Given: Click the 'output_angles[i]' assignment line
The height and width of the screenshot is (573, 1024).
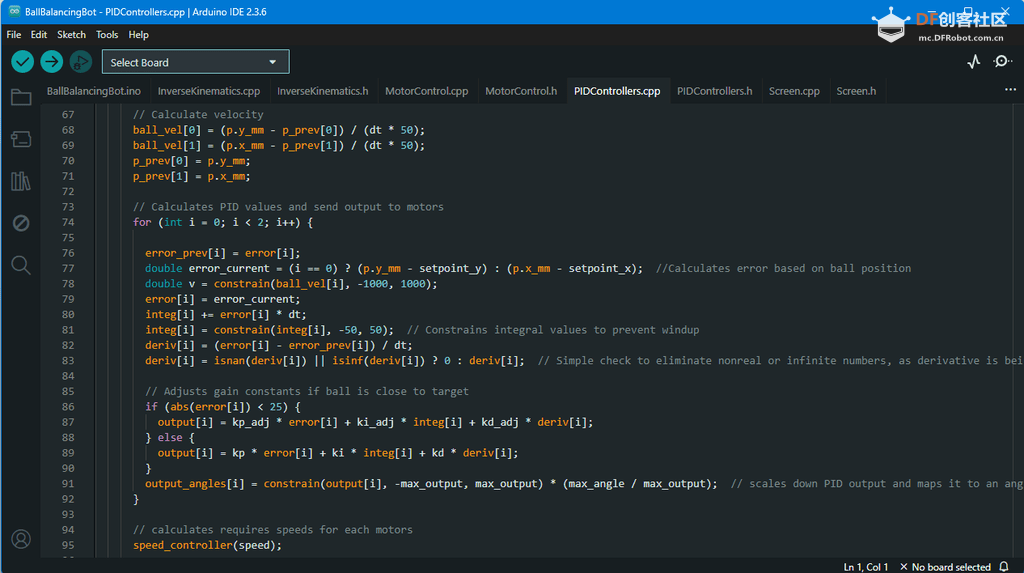Looking at the screenshot, I should 431,483.
